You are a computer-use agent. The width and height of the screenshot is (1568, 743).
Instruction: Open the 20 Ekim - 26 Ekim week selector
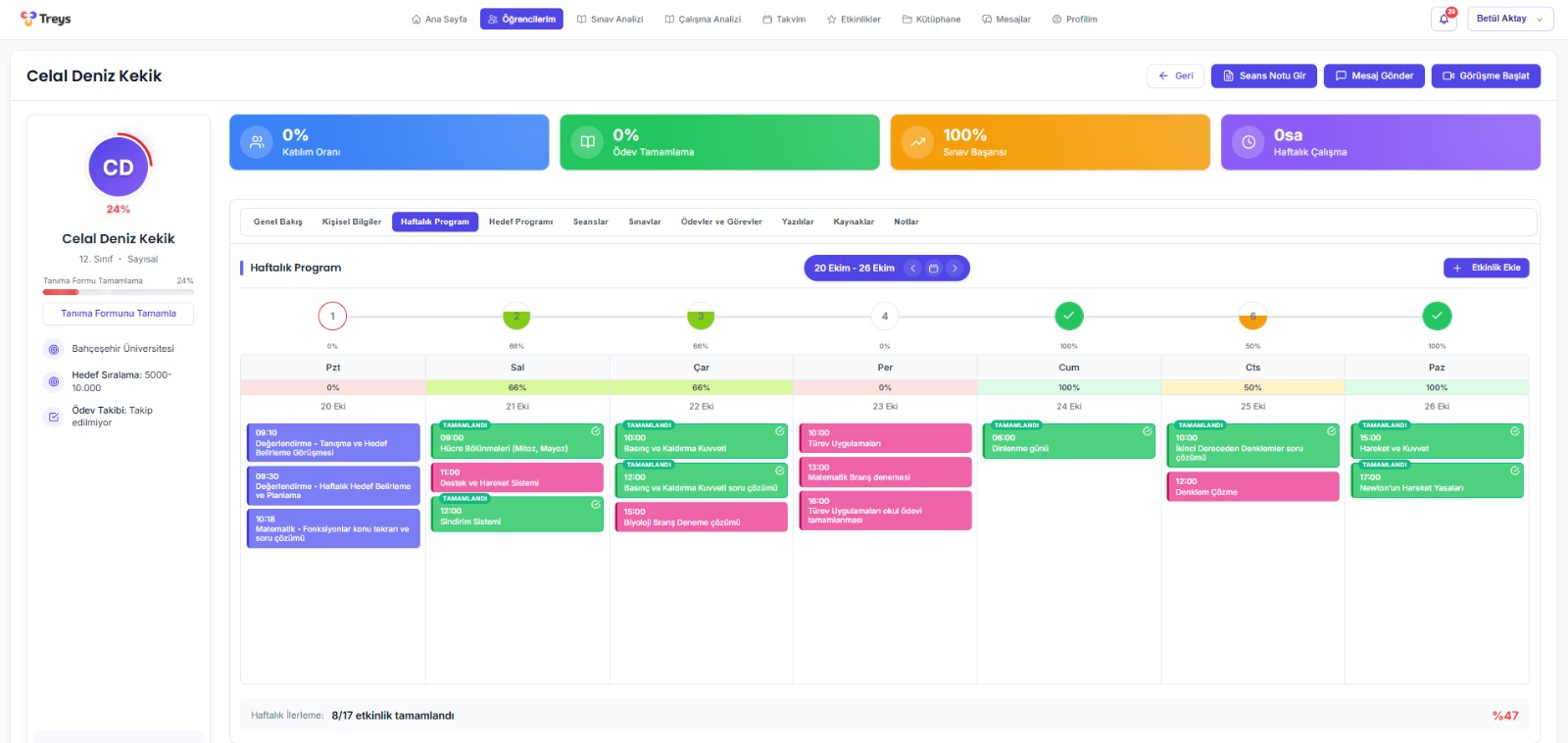click(x=854, y=269)
